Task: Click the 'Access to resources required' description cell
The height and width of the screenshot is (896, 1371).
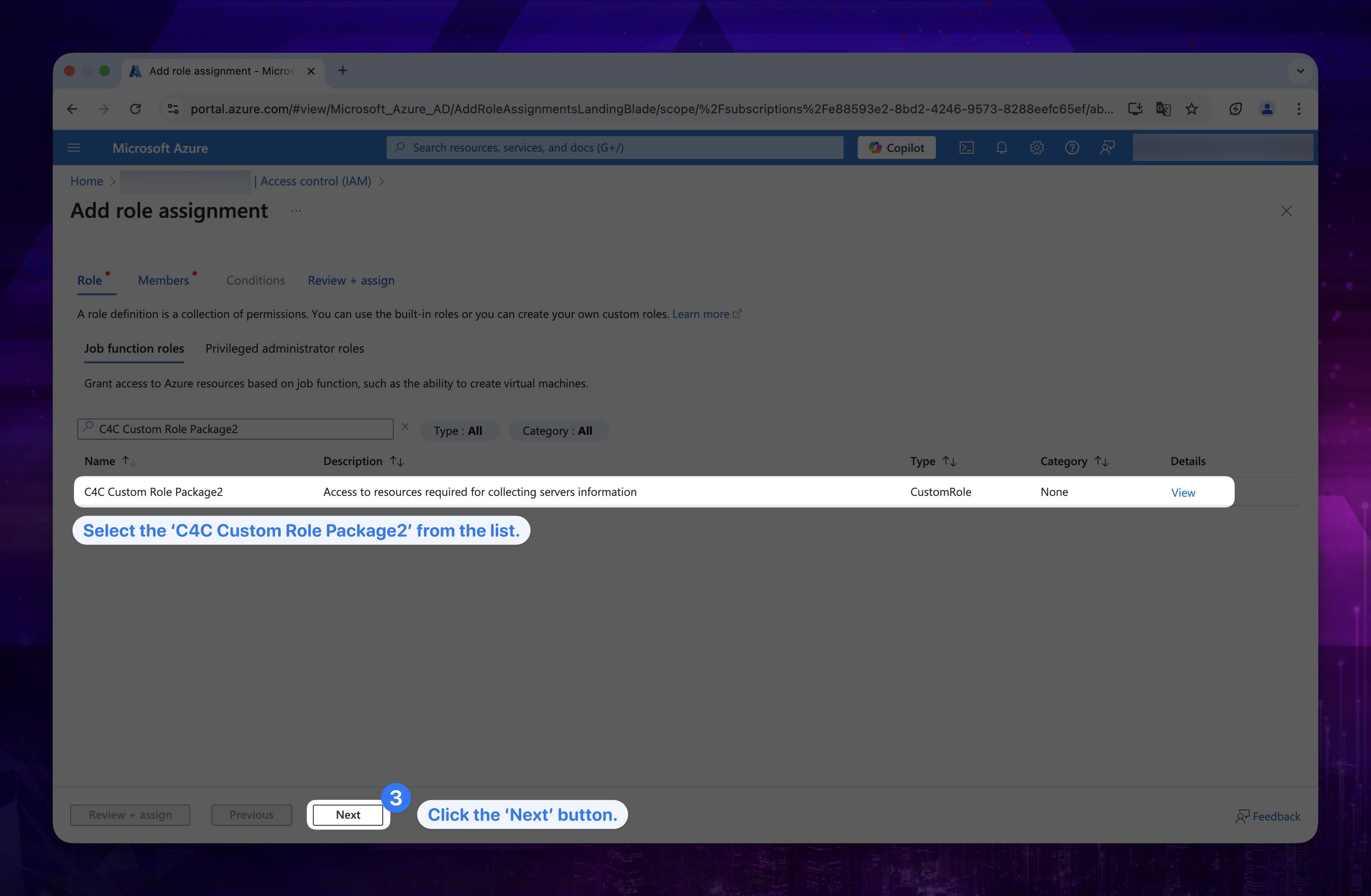Action: point(480,492)
